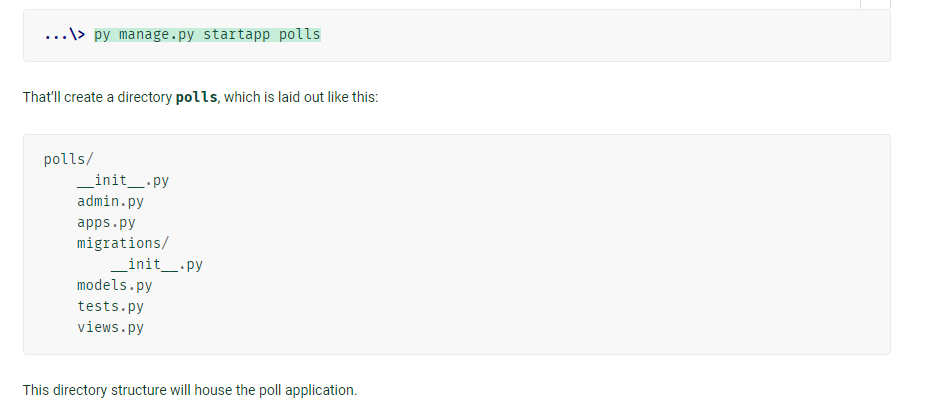Select the 'admin.py' file entry
937x417 pixels.
click(x=111, y=201)
